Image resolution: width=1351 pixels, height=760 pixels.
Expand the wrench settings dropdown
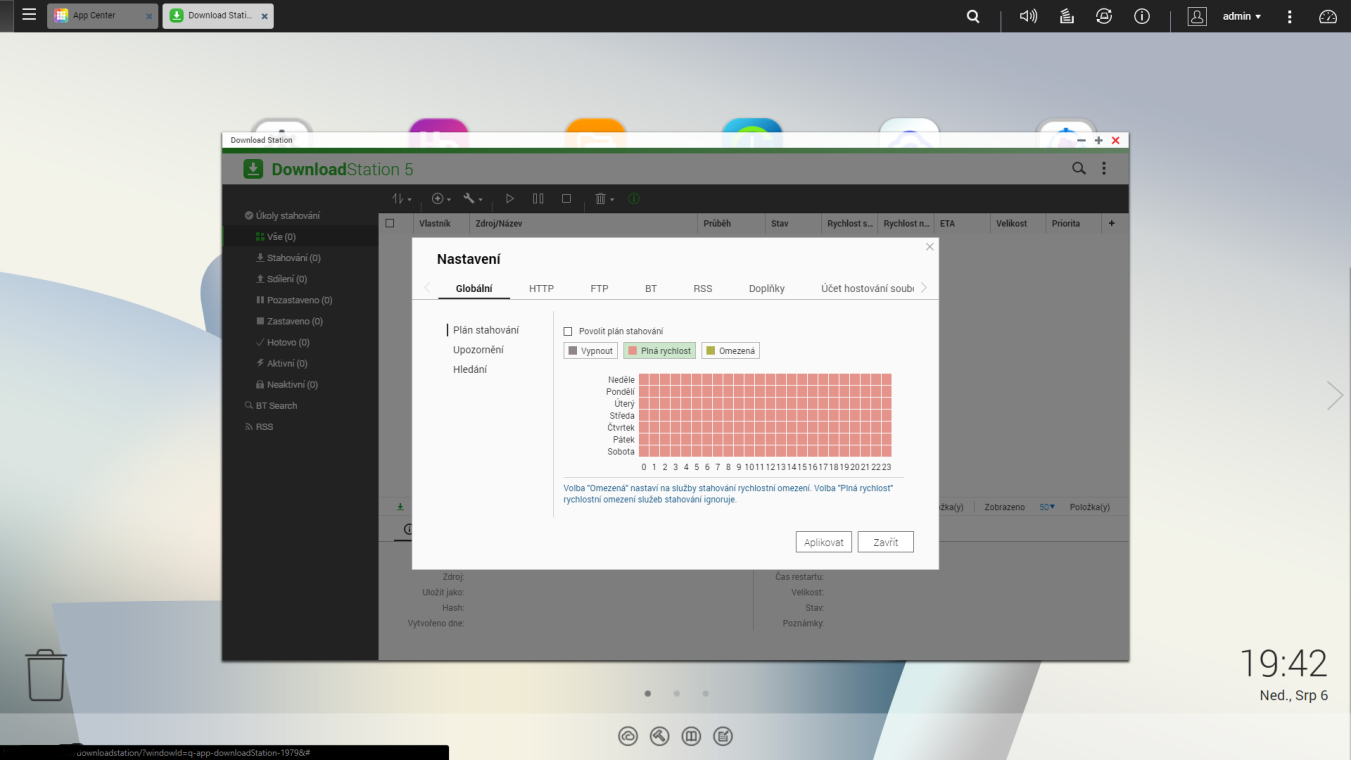[x=473, y=199]
